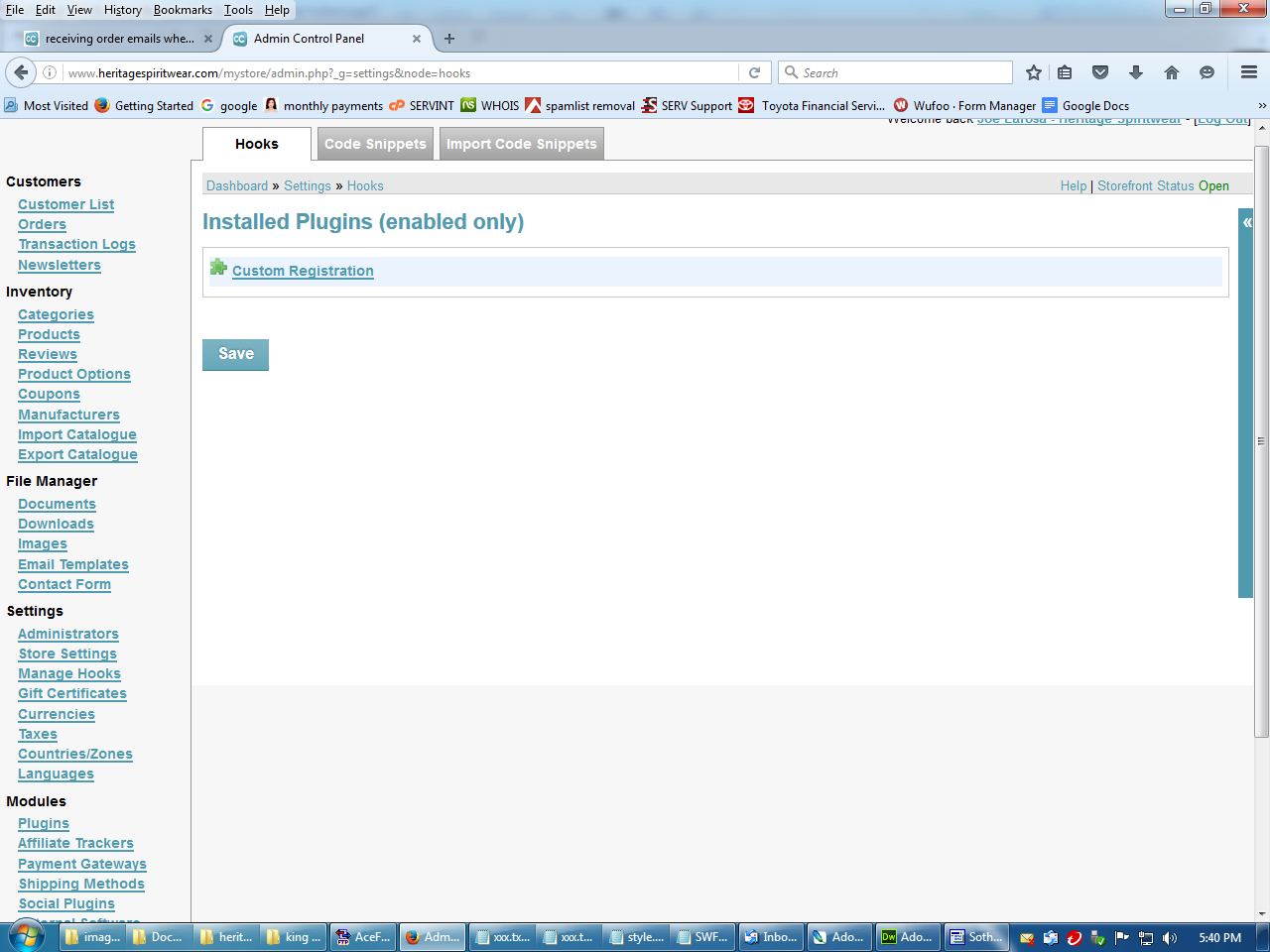Open the Custom Registration plugin link
Viewport: 1270px width, 952px height.
coord(303,271)
